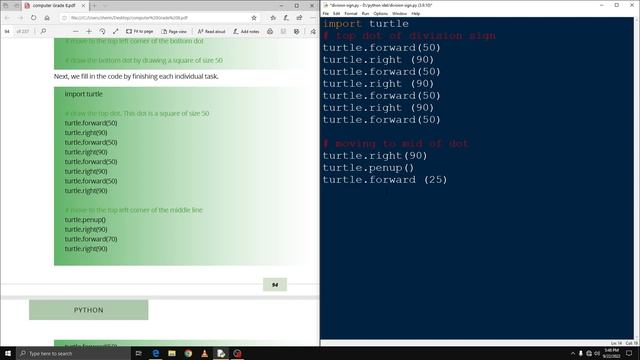Close the computer Grade 6.pdf tab
640x360 pixels.
pyautogui.click(x=83, y=6)
